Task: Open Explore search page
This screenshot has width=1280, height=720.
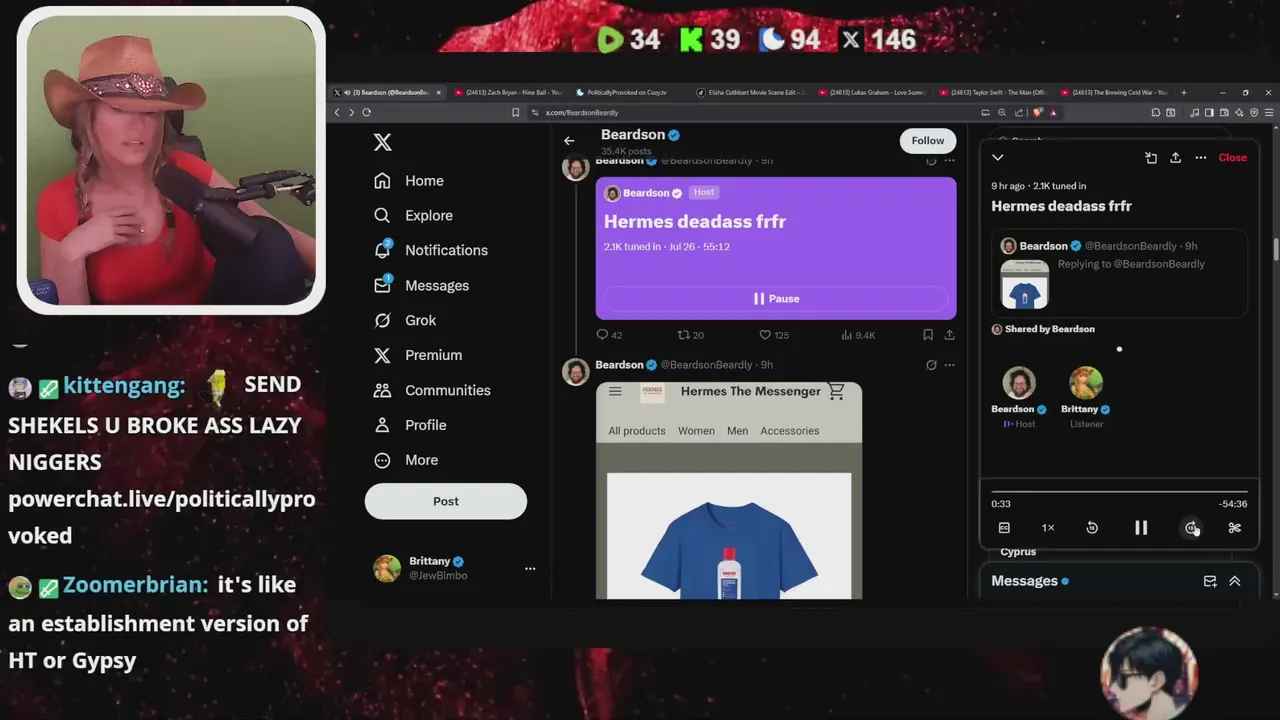Action: pyautogui.click(x=413, y=216)
